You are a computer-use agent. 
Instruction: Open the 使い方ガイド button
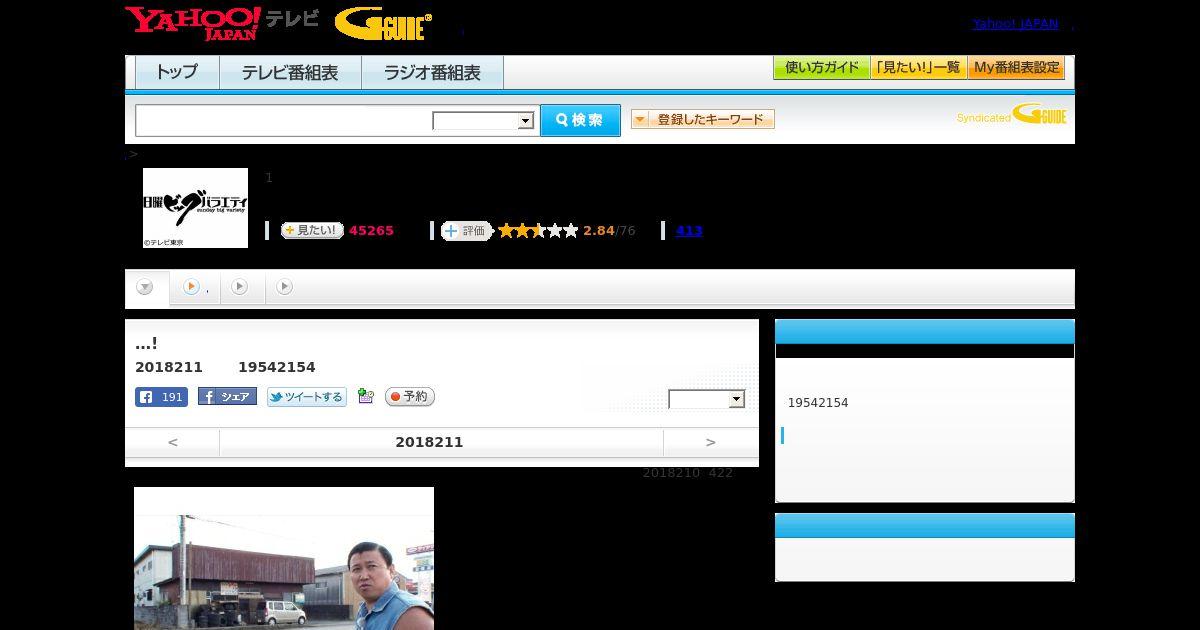pyautogui.click(x=822, y=68)
